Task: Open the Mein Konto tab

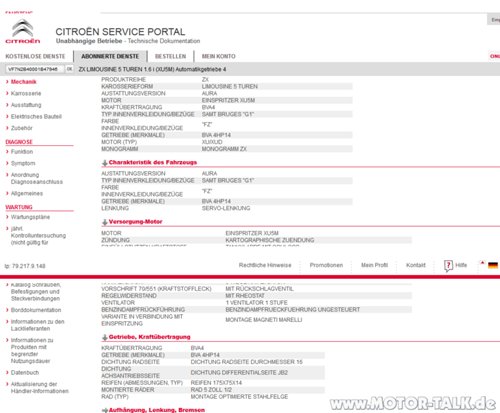Action: tap(218, 56)
